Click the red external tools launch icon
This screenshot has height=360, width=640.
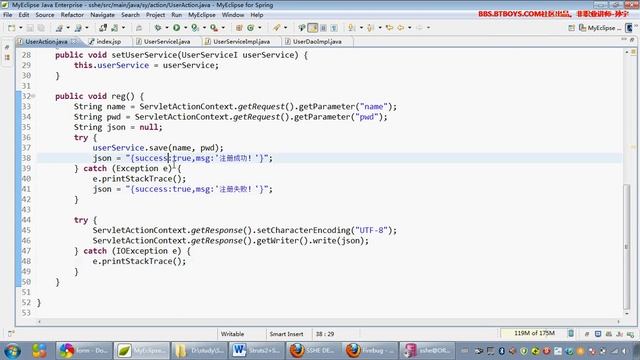pyautogui.click(x=214, y=28)
